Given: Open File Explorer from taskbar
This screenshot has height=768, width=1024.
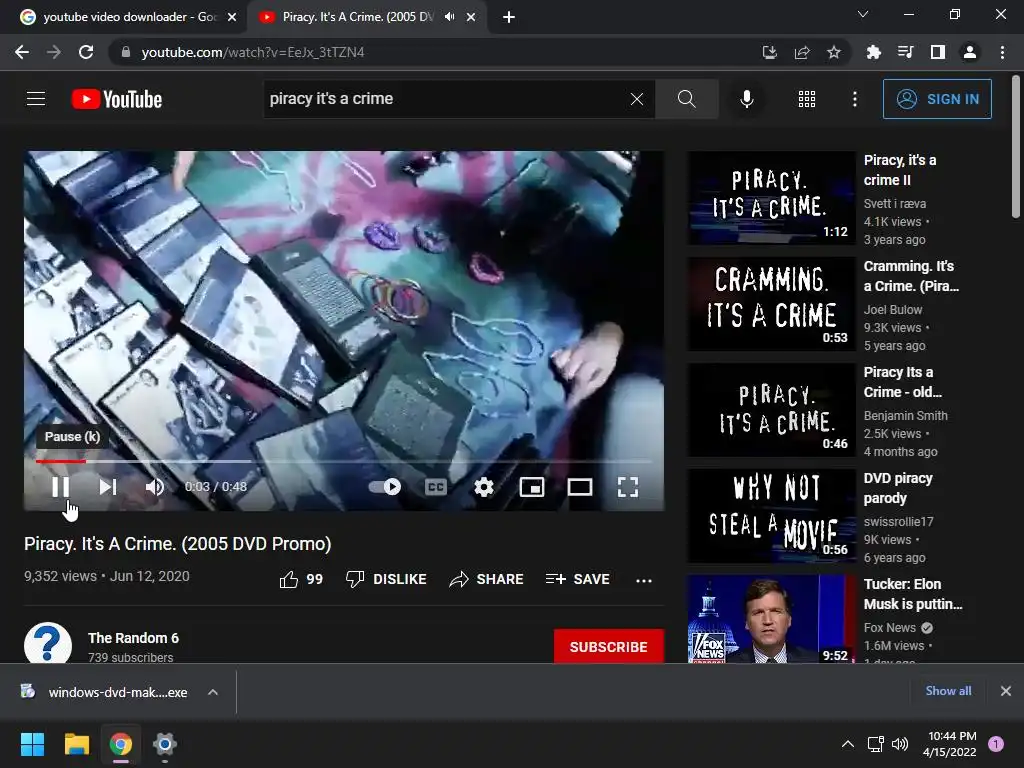Looking at the screenshot, I should coord(76,744).
